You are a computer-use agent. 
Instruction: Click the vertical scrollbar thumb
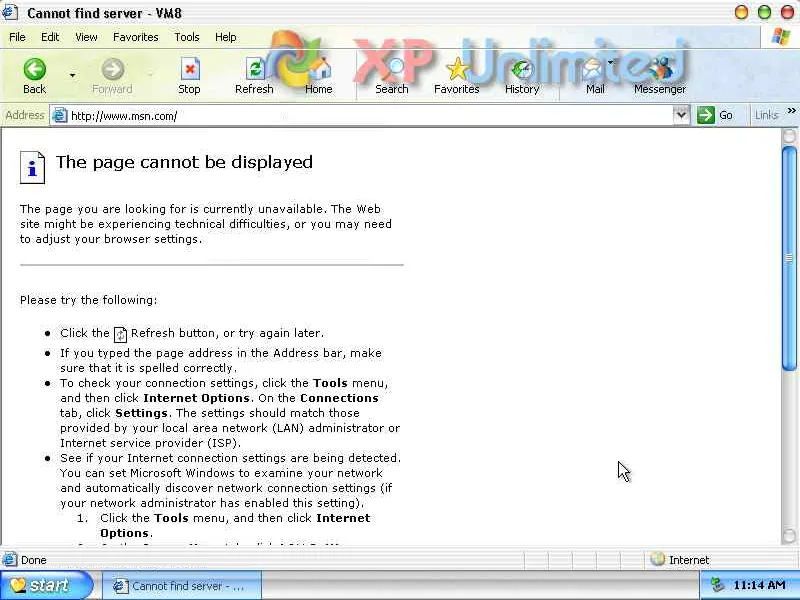(x=789, y=258)
